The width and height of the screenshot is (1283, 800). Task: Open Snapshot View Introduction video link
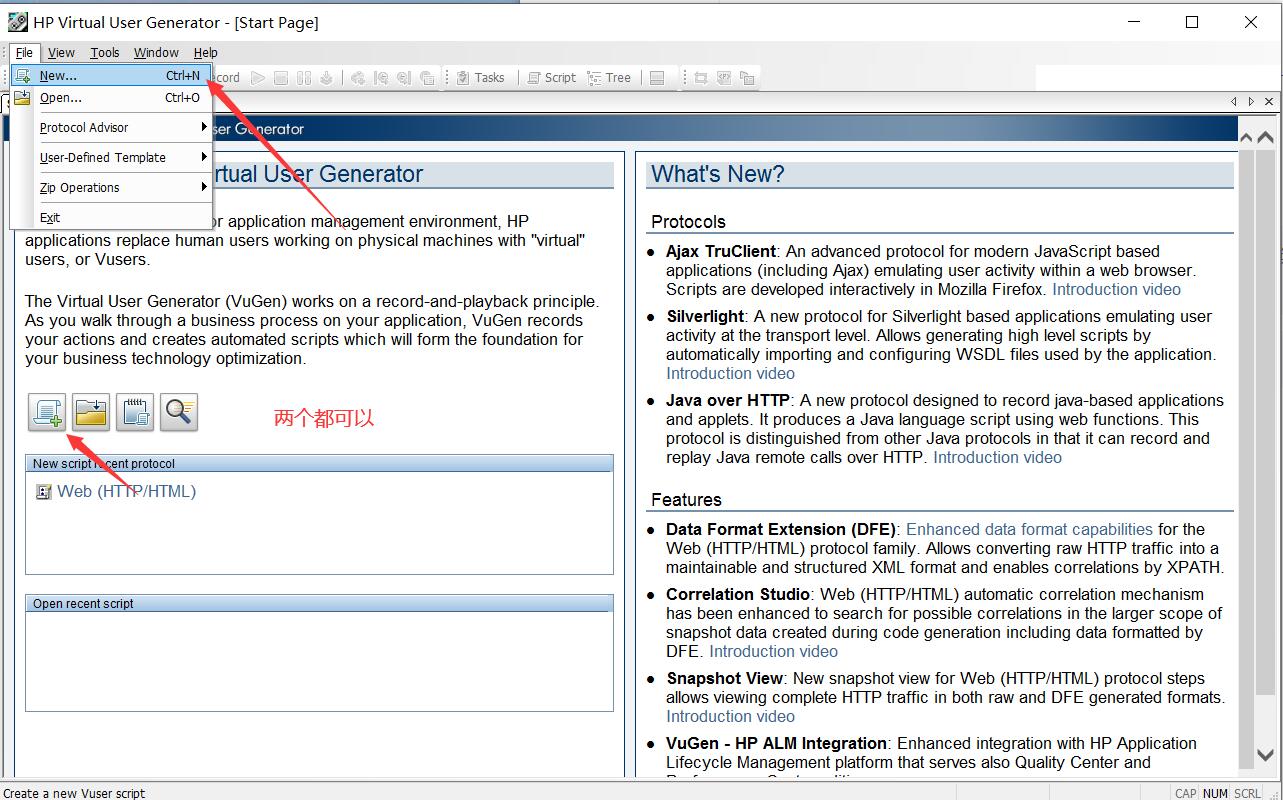point(730,716)
